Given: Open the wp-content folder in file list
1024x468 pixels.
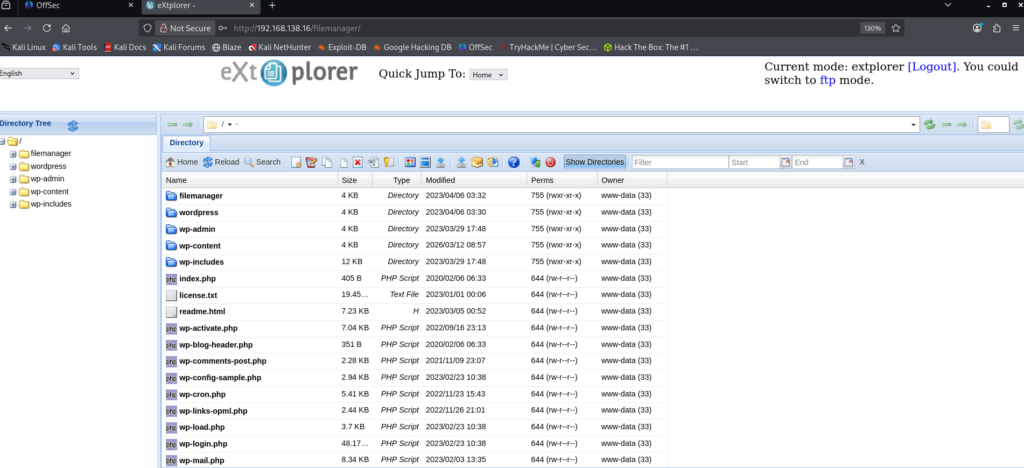Looking at the screenshot, I should coord(199,245).
